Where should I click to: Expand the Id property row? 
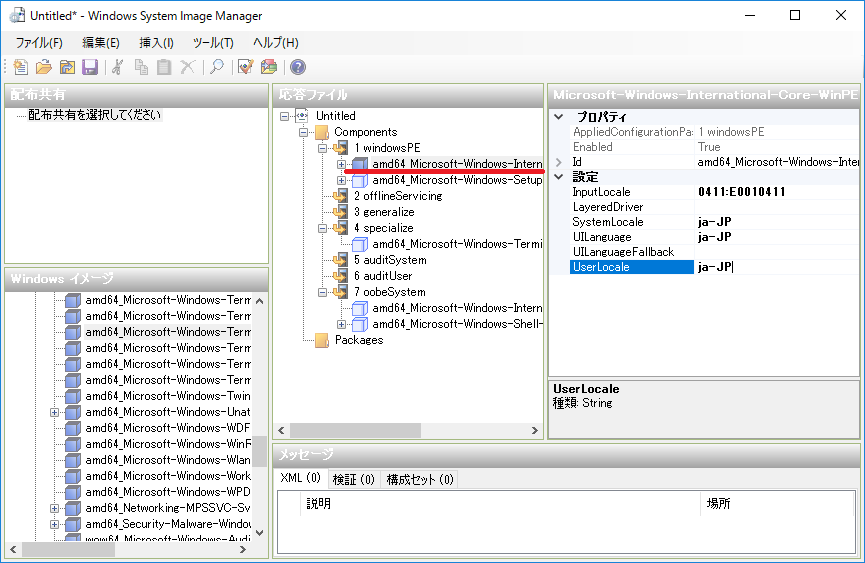coord(559,162)
